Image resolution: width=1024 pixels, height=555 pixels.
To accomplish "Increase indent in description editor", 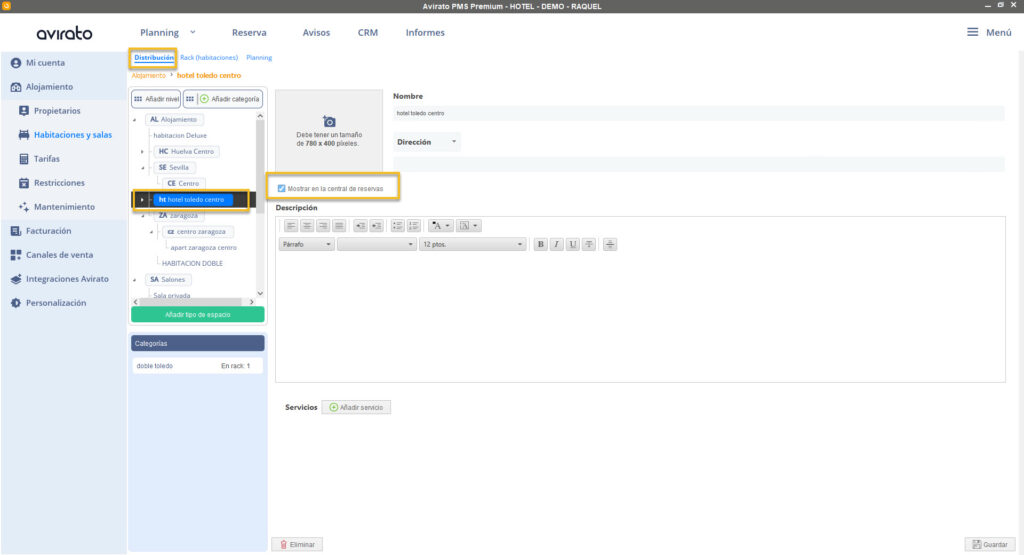I will click(x=376, y=226).
